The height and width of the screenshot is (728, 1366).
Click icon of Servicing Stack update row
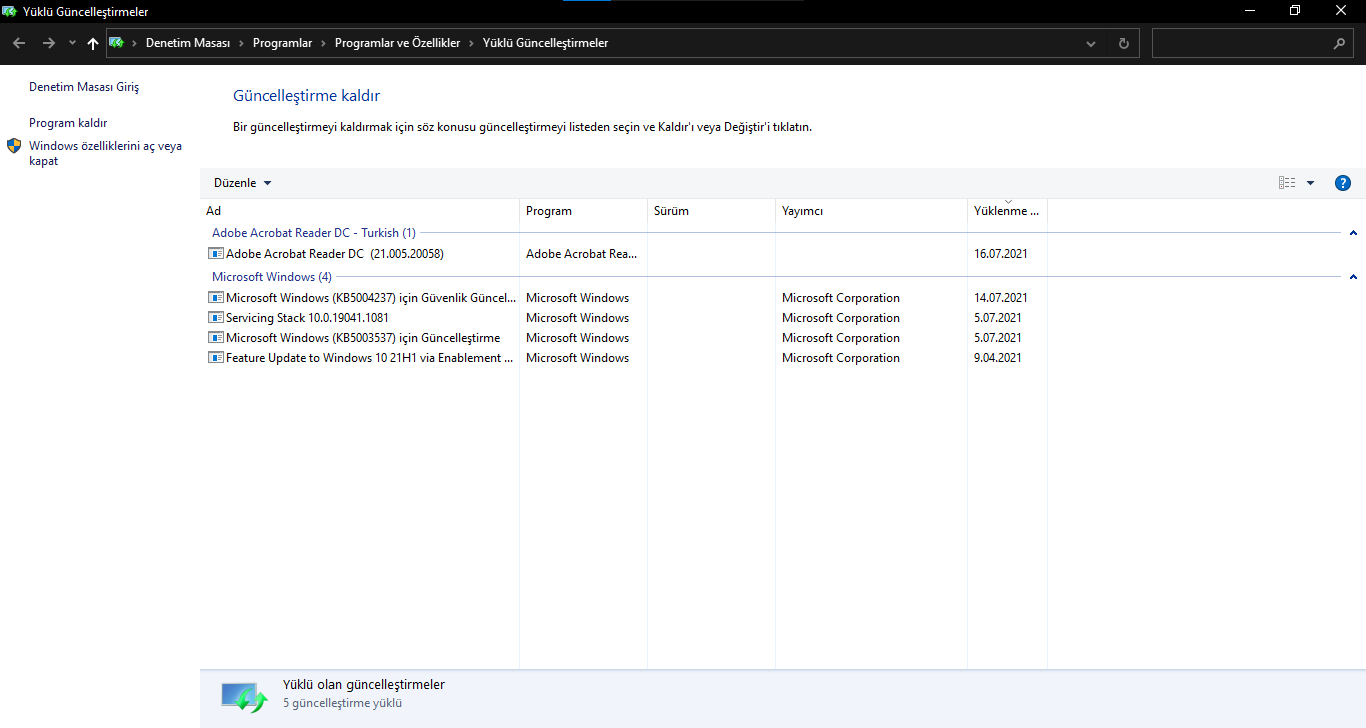216,318
